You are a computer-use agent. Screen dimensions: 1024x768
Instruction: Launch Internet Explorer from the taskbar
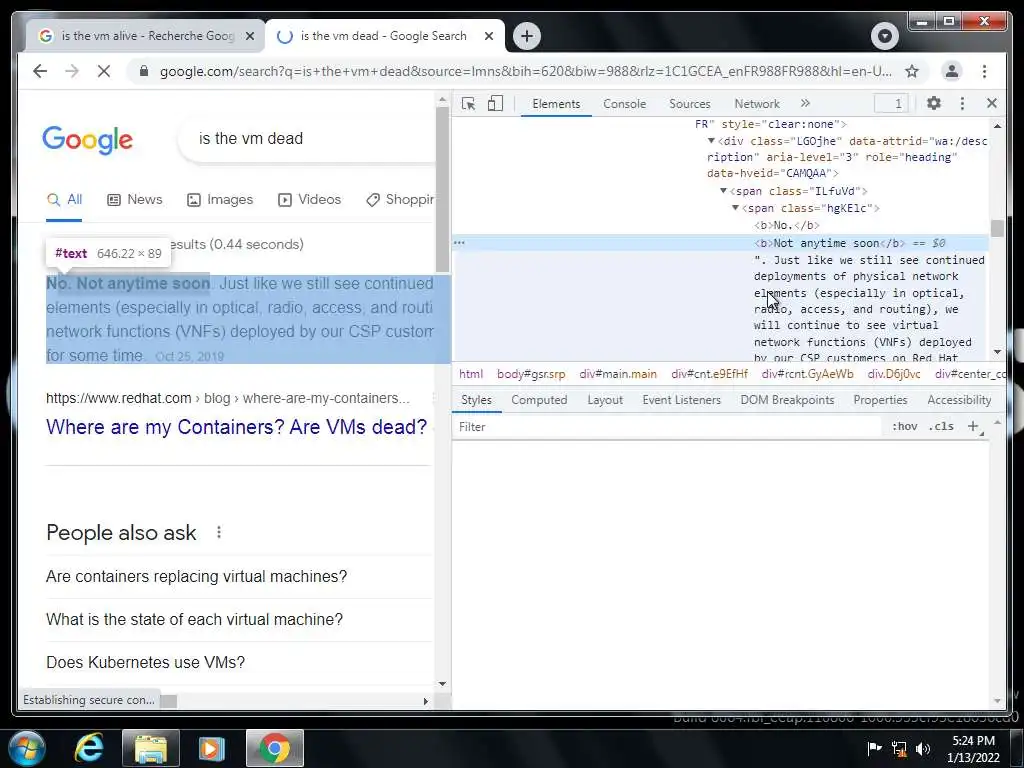point(89,748)
